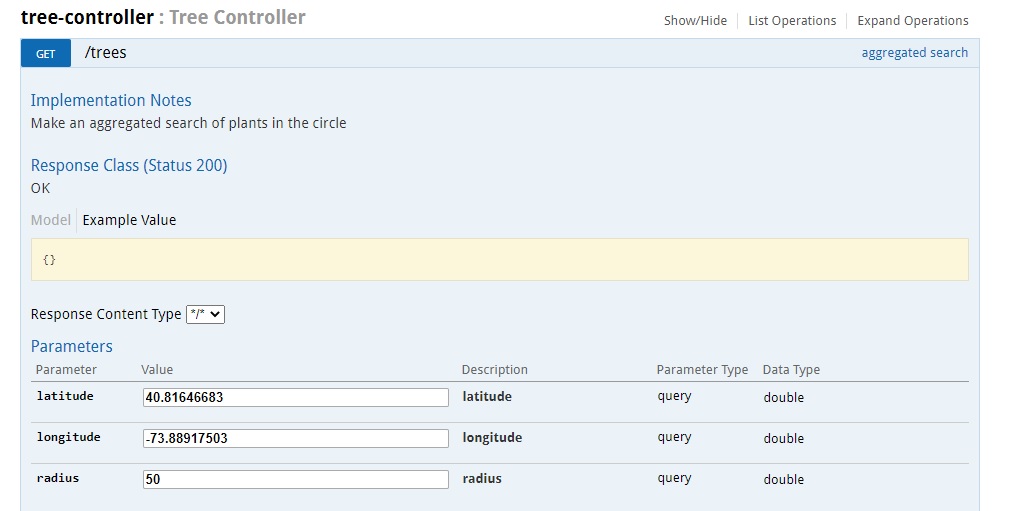Screen dimensions: 1009x511
Task: Click the tree-controller heading link
Action: click(x=88, y=17)
